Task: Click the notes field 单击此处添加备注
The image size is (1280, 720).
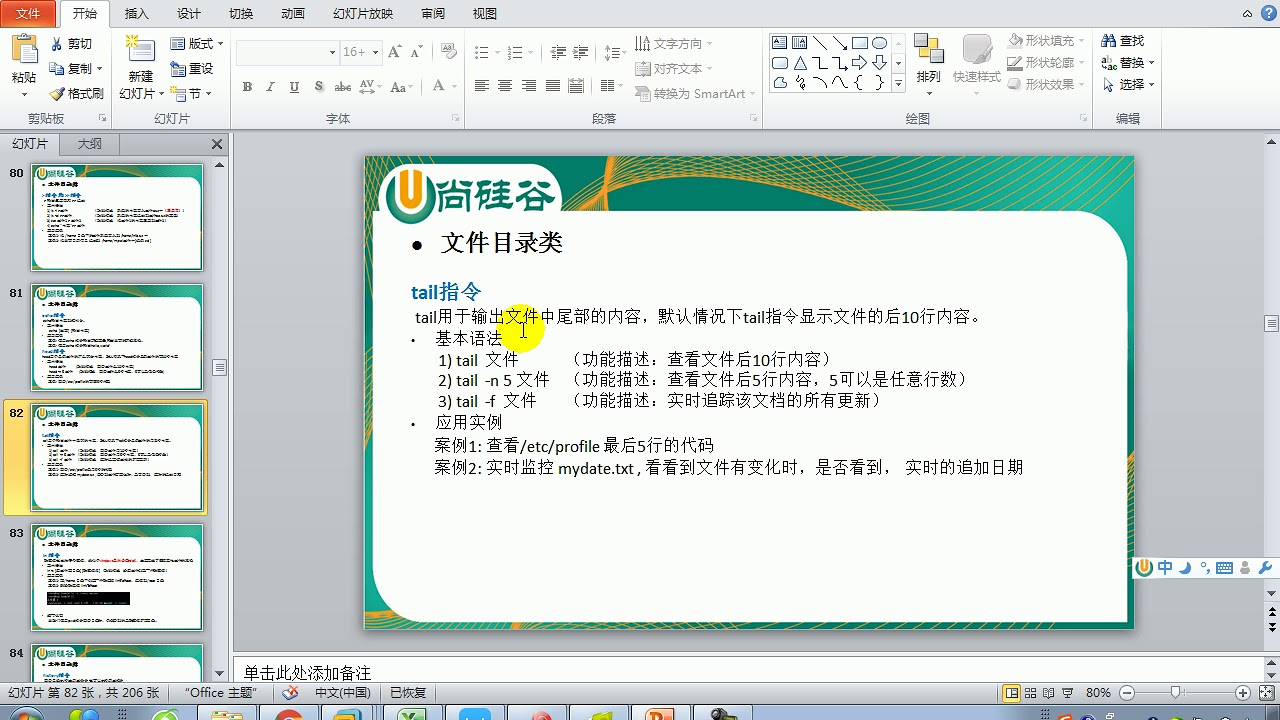Action: pos(750,672)
